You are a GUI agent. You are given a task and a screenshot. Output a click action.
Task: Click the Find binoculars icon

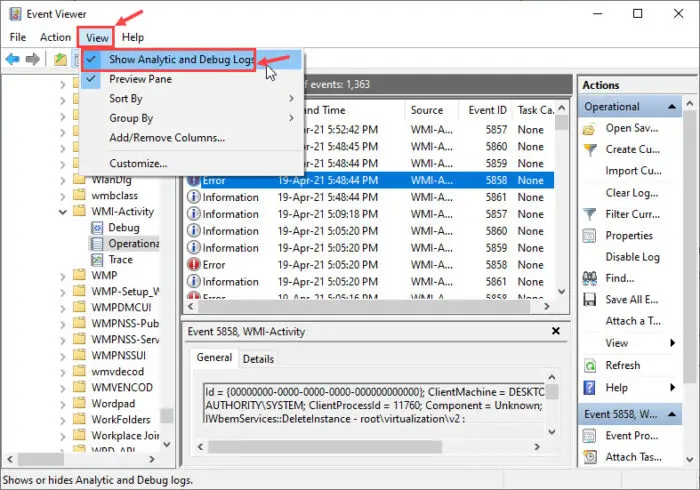coord(589,278)
